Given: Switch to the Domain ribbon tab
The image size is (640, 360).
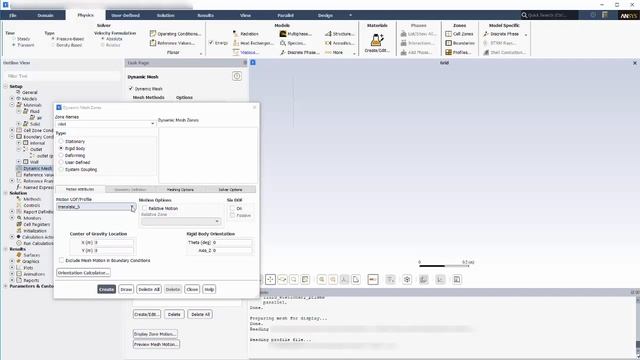Looking at the screenshot, I should click(x=45, y=15).
